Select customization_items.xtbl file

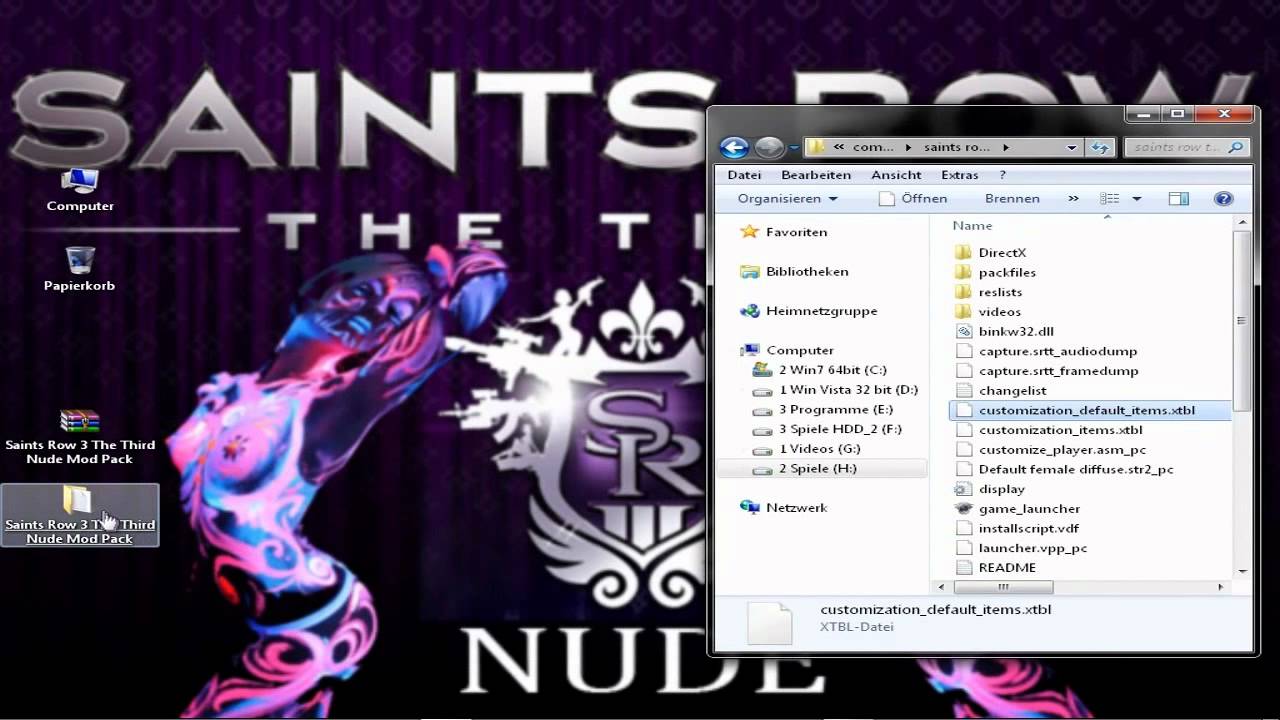[x=1060, y=430]
